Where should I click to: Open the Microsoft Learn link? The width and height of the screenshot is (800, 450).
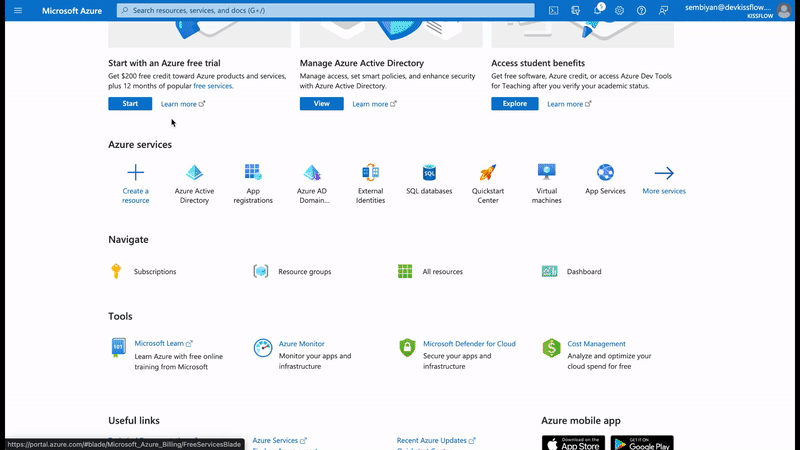[x=163, y=343]
